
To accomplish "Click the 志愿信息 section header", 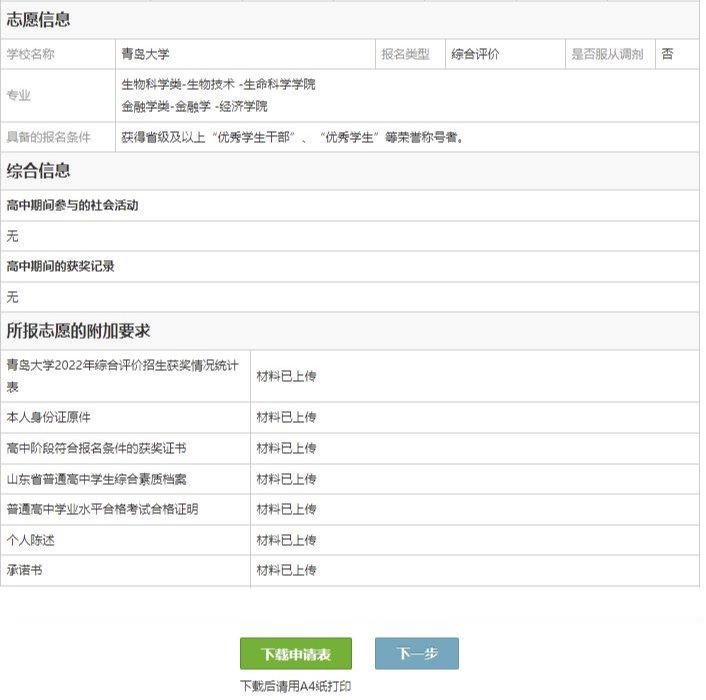I will (38, 20).
